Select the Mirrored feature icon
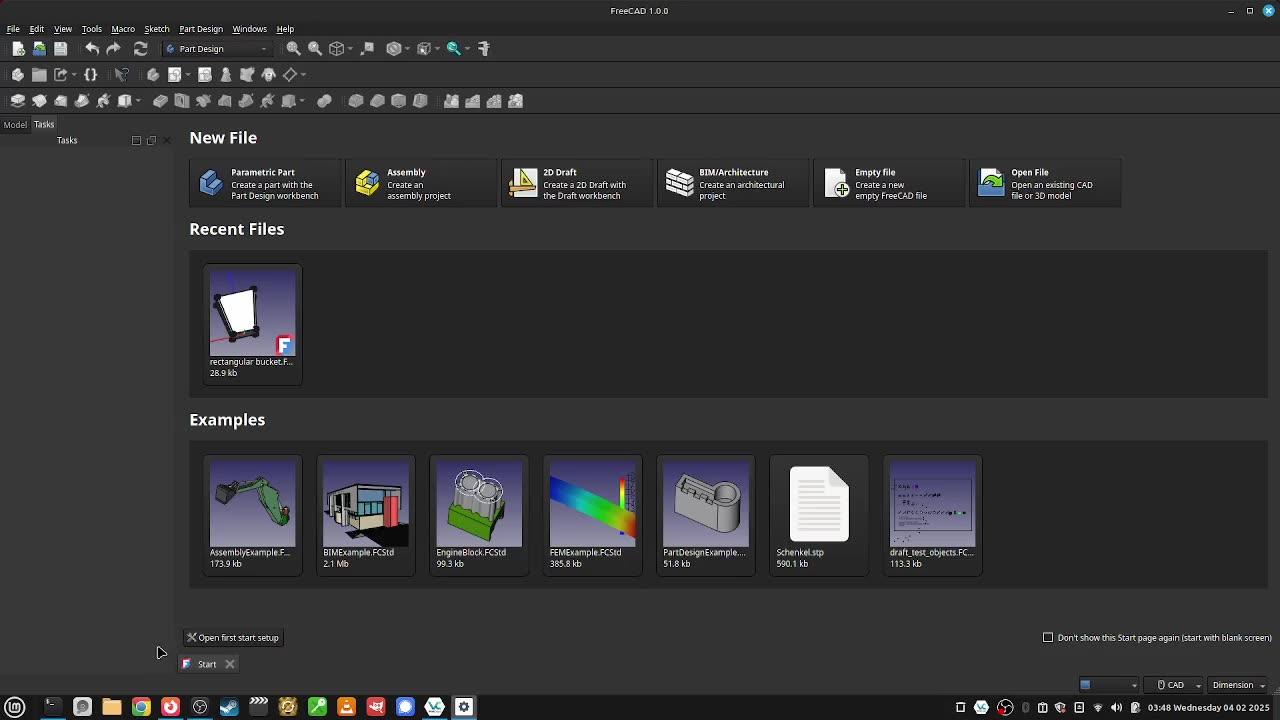 pos(451,101)
